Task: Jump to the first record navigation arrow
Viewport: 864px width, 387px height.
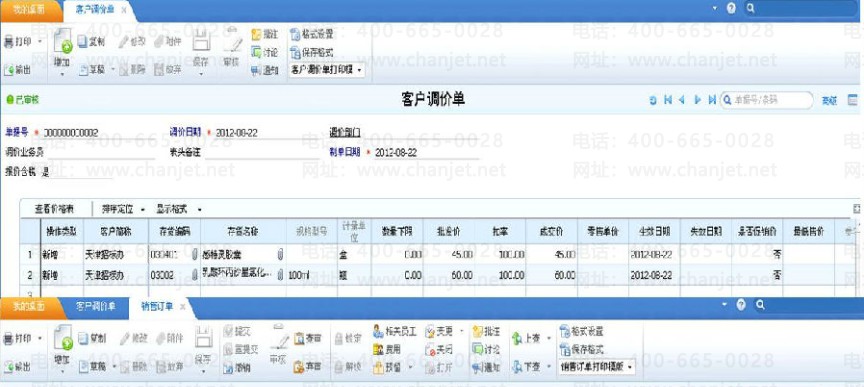Action: [668, 100]
